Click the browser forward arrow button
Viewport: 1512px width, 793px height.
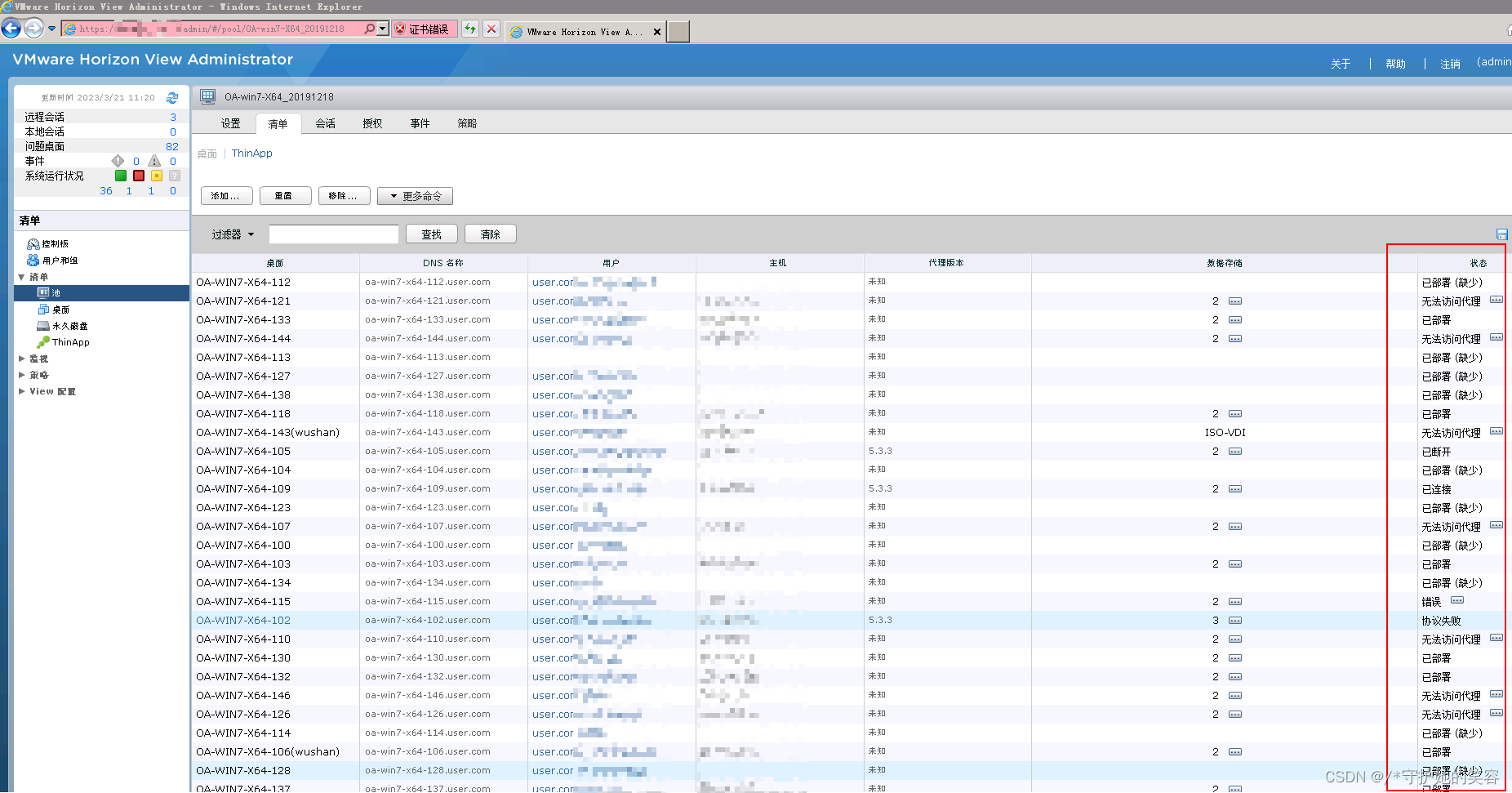[x=33, y=29]
